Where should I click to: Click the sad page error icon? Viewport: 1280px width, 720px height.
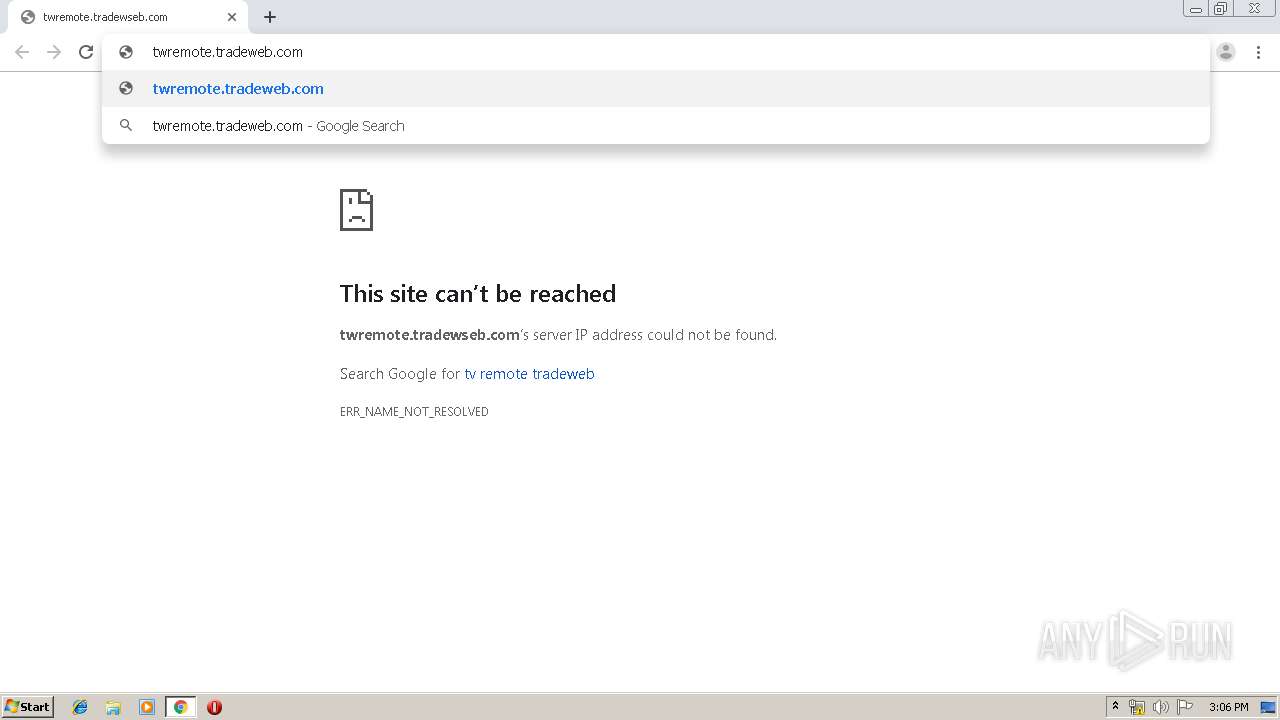[356, 209]
